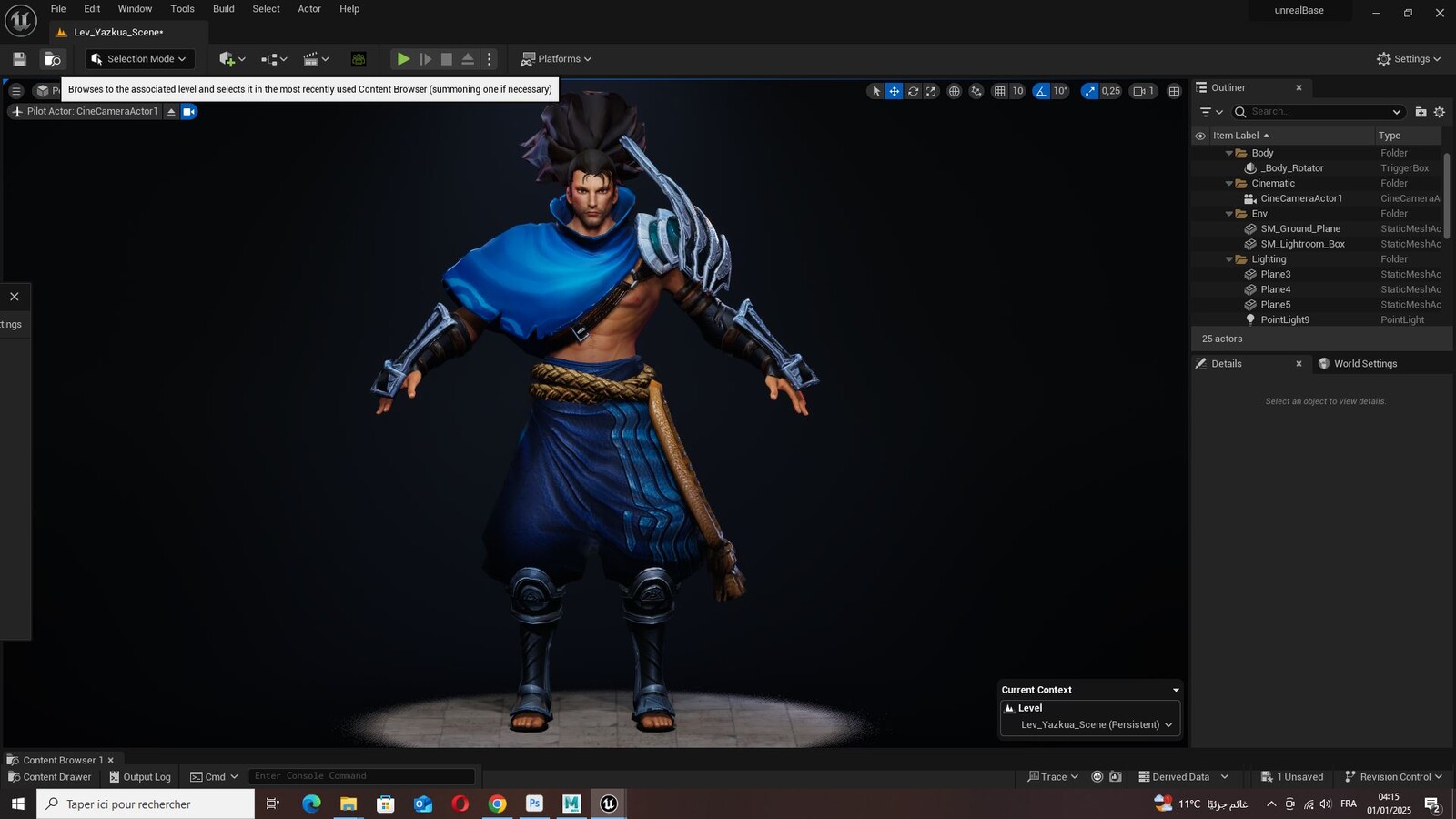The width and height of the screenshot is (1456, 819).
Task: Open the viewport hamburger options menu
Action: coord(15,91)
